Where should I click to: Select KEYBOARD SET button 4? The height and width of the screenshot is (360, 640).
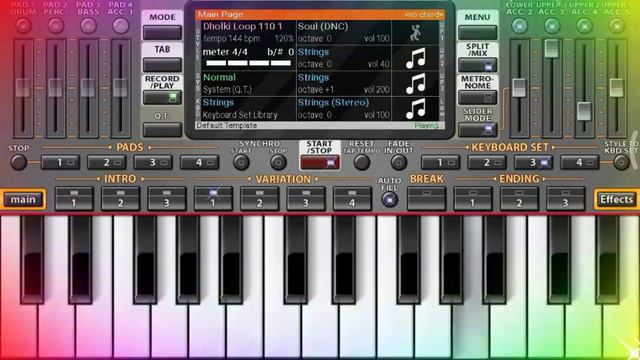point(580,162)
